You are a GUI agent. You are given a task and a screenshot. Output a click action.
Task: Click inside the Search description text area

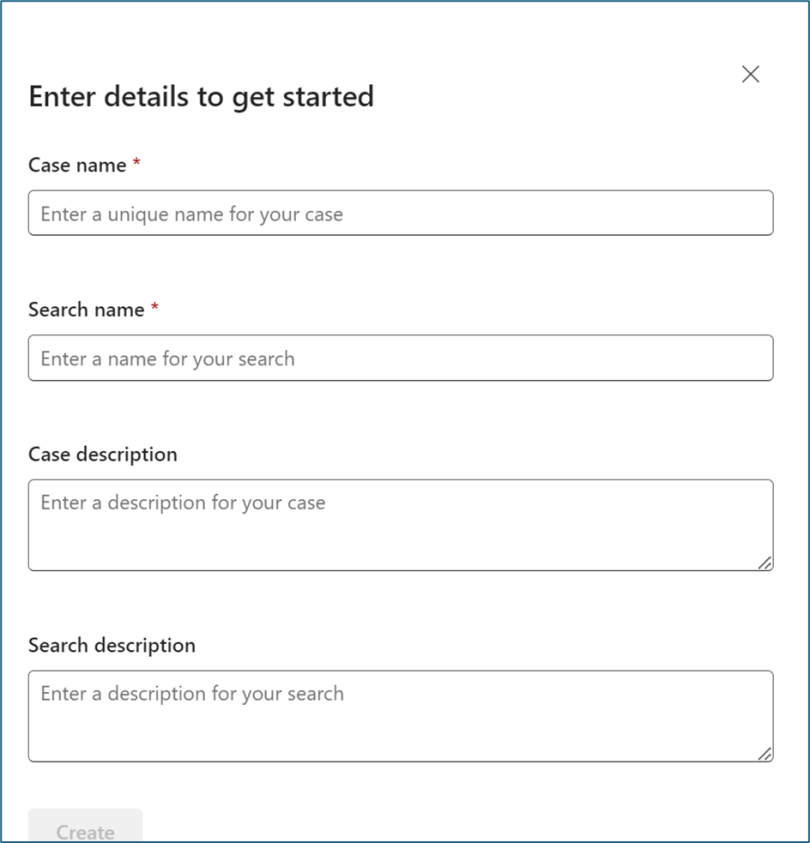[400, 714]
